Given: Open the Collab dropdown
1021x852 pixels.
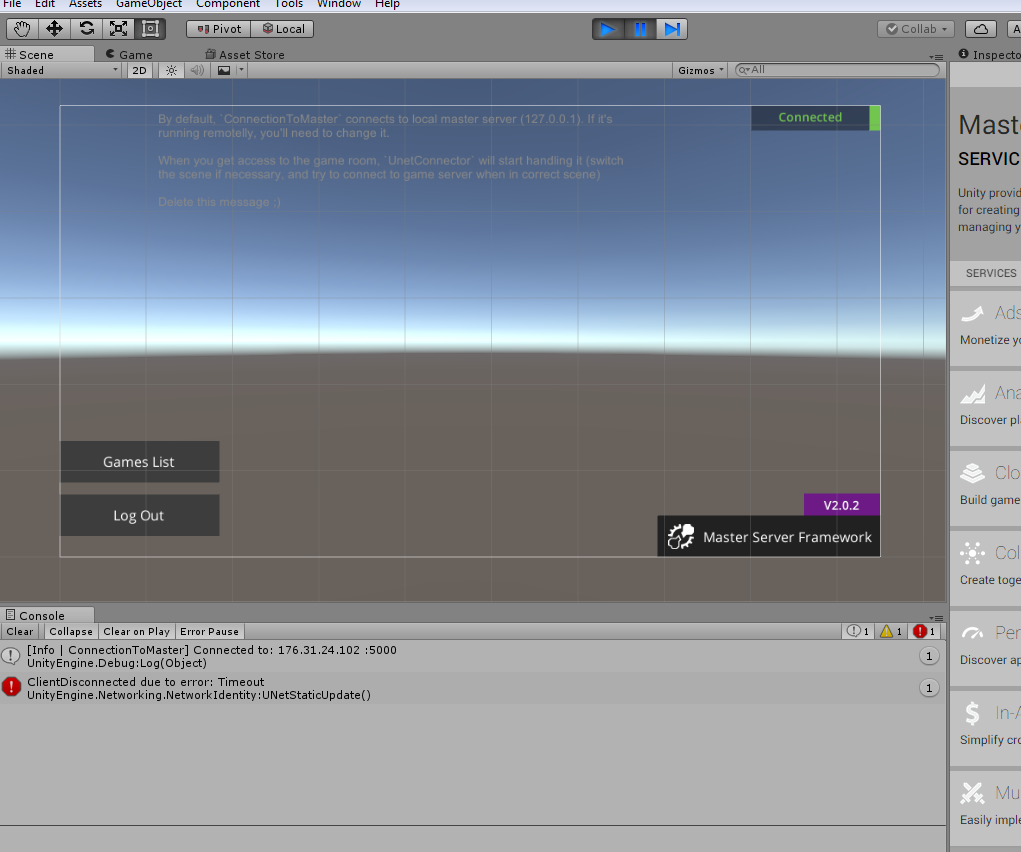Looking at the screenshot, I should click(x=915, y=28).
